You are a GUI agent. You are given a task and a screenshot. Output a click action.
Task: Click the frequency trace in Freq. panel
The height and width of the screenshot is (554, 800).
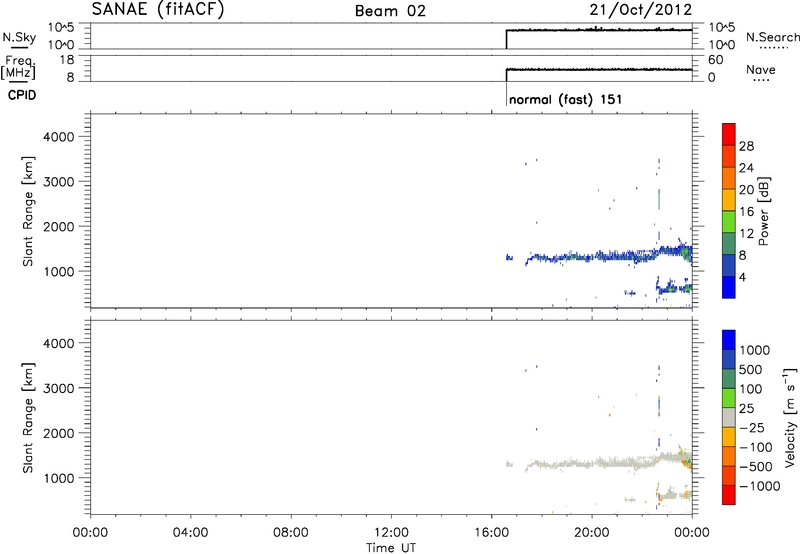point(599,69)
